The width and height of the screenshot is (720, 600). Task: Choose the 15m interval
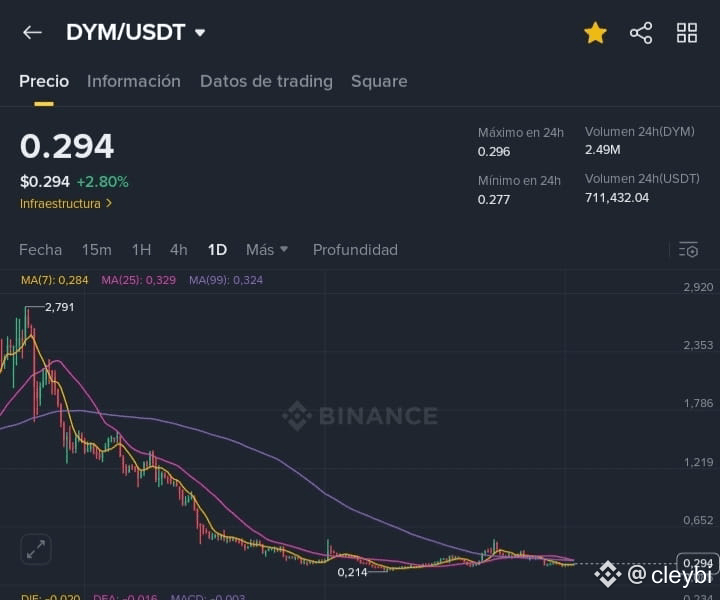(96, 250)
